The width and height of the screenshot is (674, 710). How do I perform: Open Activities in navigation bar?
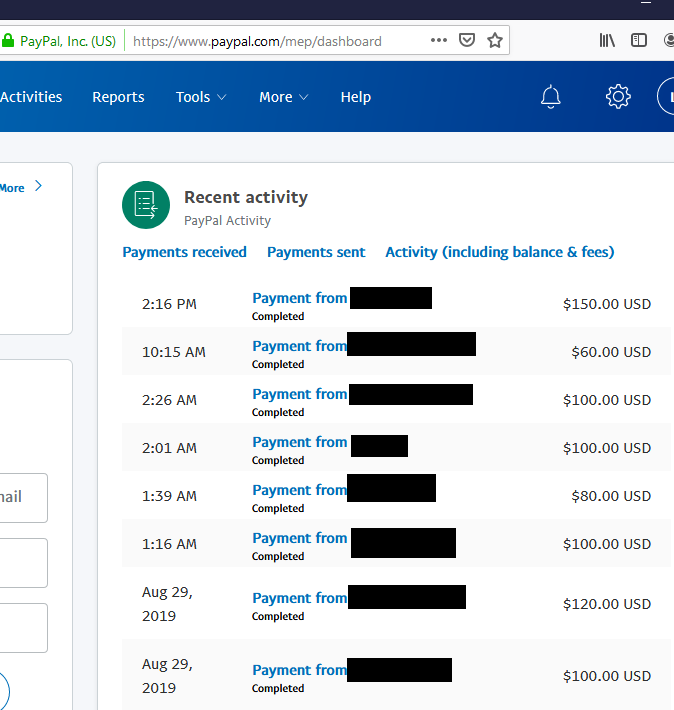click(x=31, y=97)
